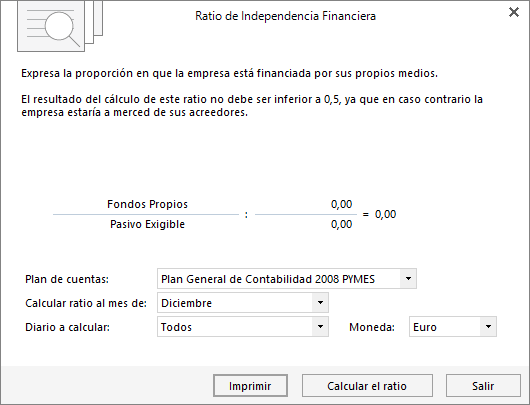The image size is (530, 405).
Task: Expand the Plan General de Contabilidad dropdown arrow
Action: tap(408, 279)
